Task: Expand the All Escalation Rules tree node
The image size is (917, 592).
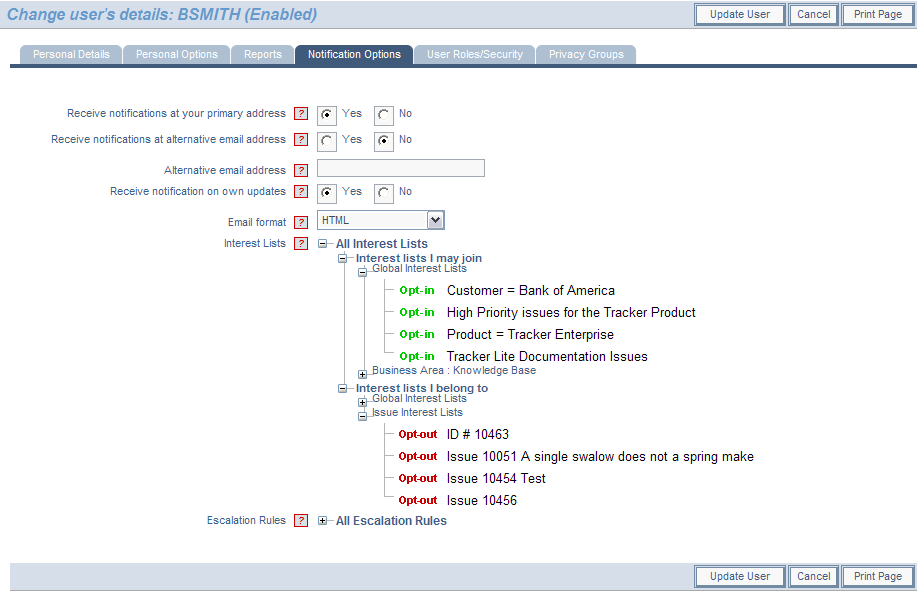Action: [x=323, y=521]
